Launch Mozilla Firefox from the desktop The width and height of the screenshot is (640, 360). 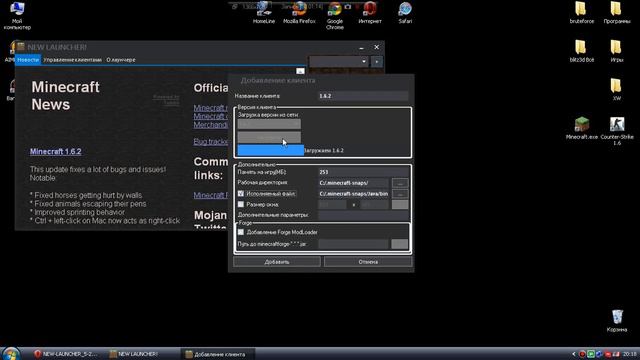click(299, 13)
